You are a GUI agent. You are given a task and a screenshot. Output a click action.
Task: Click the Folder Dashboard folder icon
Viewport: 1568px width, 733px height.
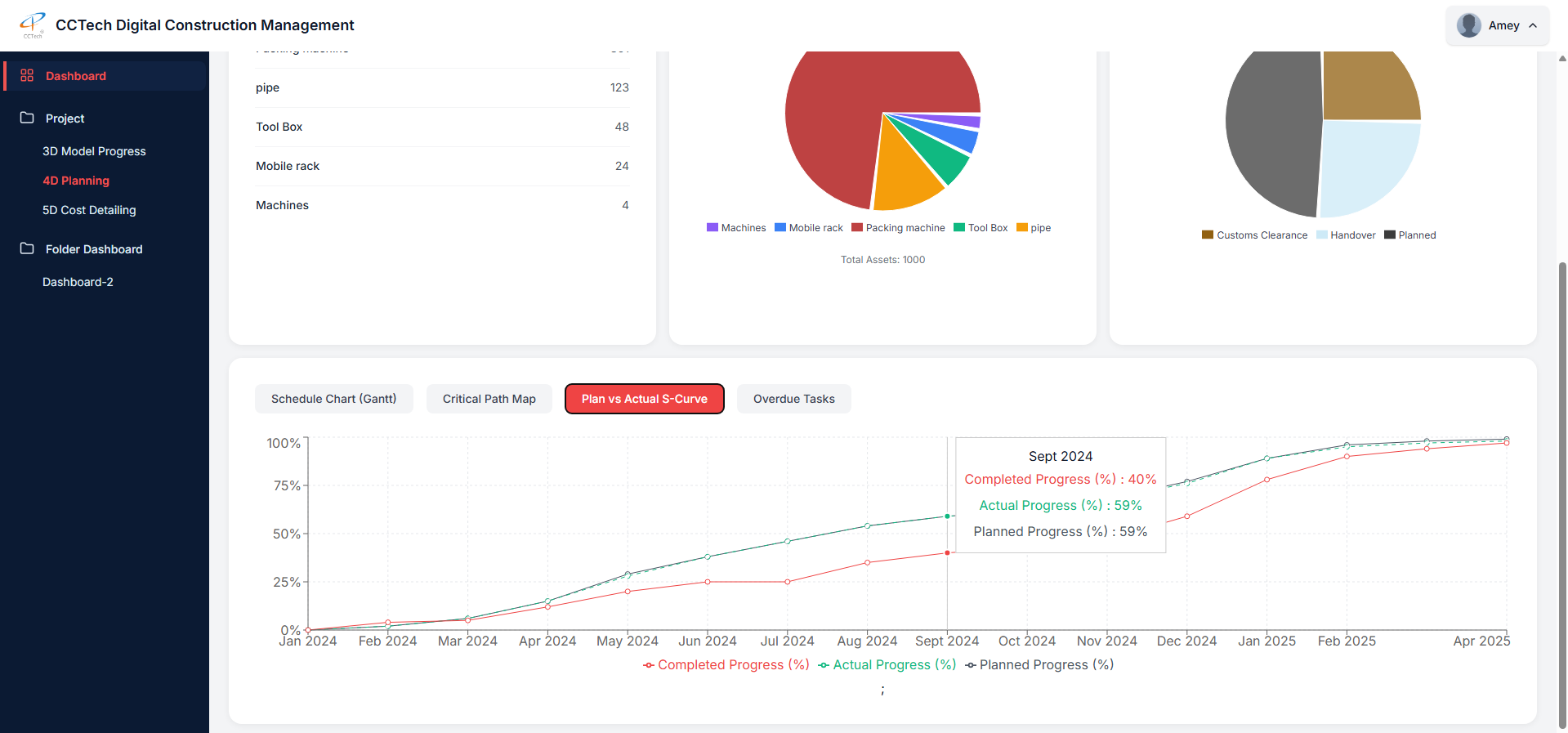click(27, 248)
